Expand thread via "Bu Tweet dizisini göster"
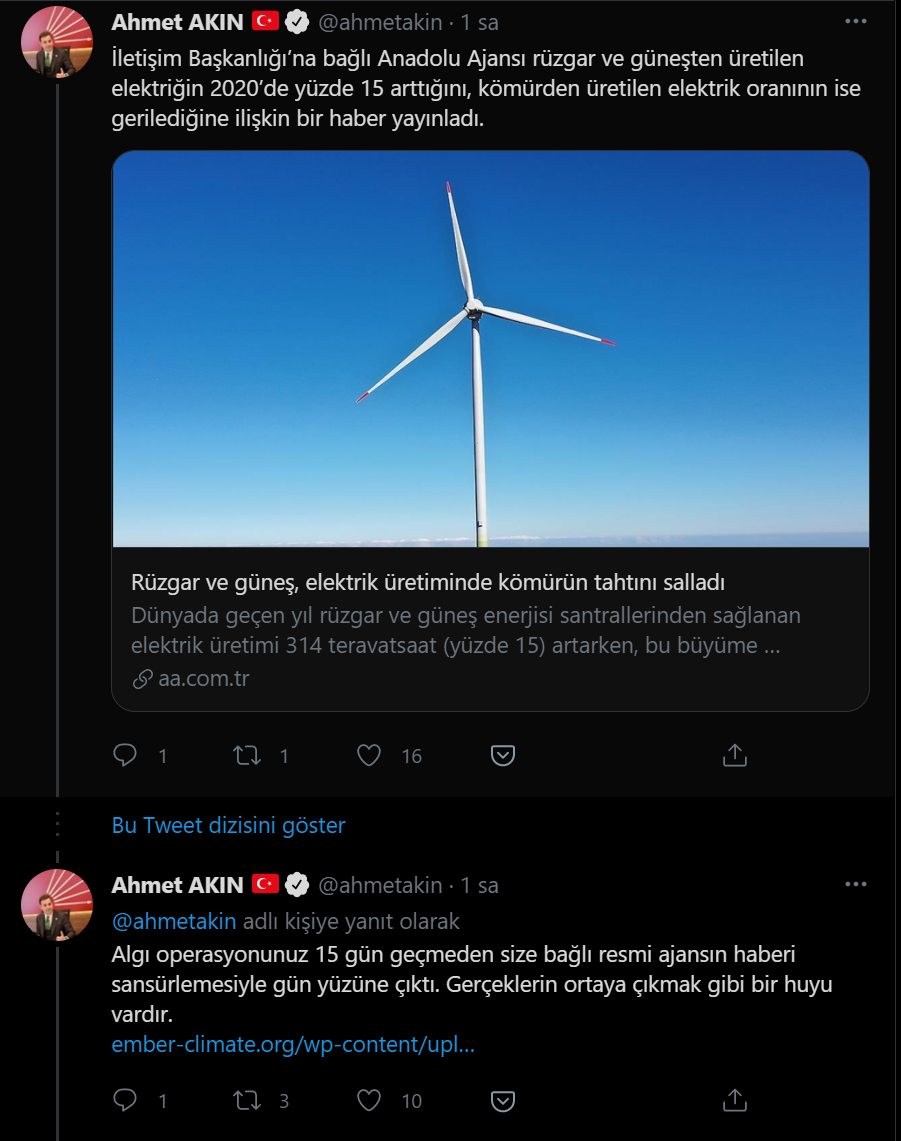Image resolution: width=901 pixels, height=1141 pixels. coord(228,826)
